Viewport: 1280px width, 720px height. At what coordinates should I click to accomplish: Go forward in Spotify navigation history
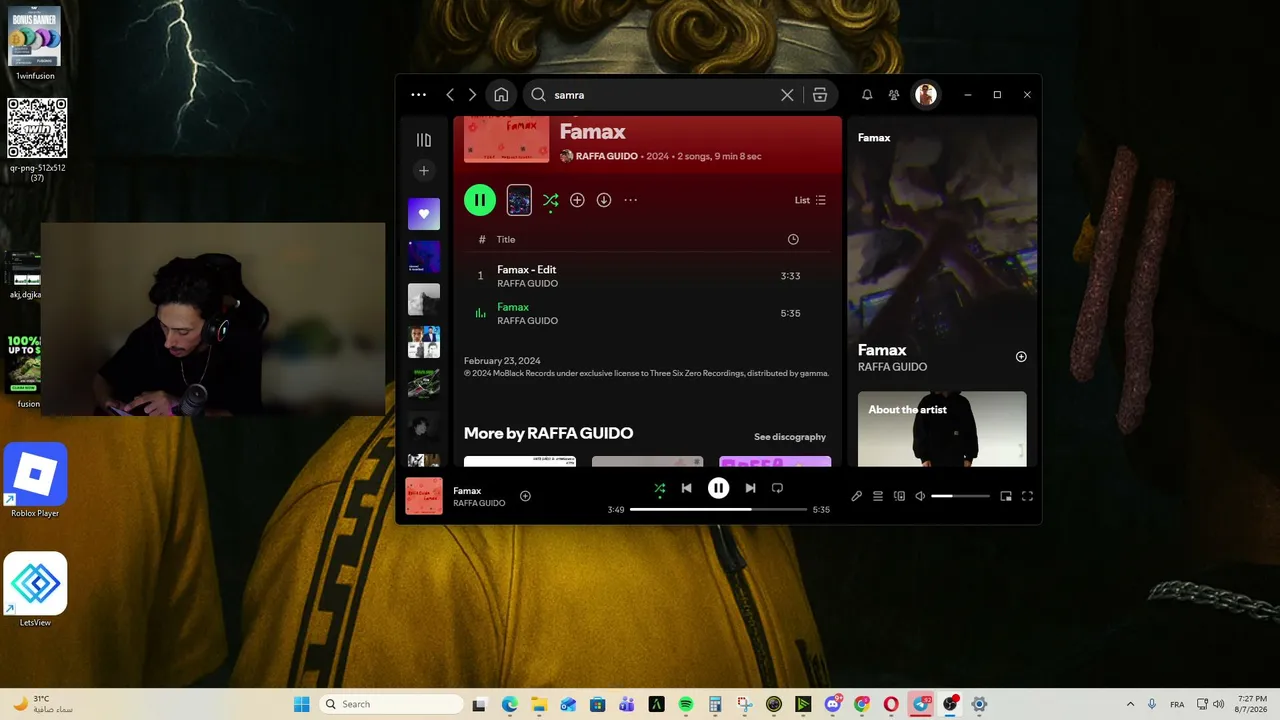[473, 95]
